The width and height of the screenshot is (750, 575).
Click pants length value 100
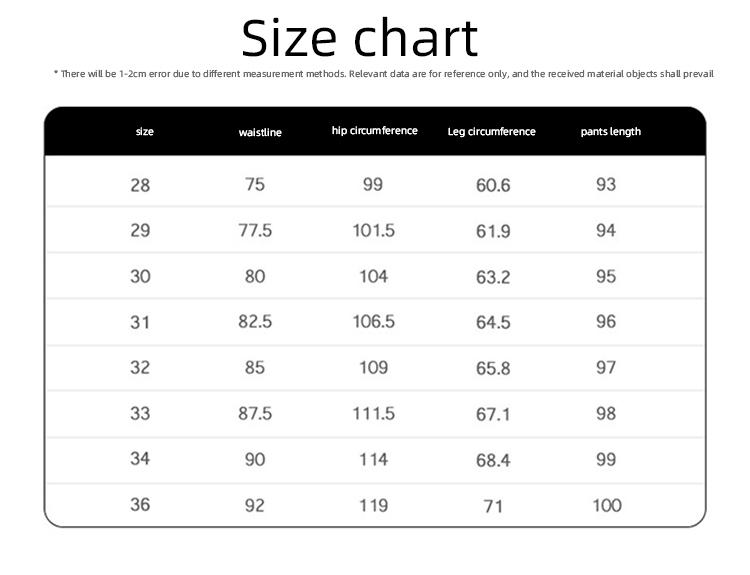tap(607, 506)
